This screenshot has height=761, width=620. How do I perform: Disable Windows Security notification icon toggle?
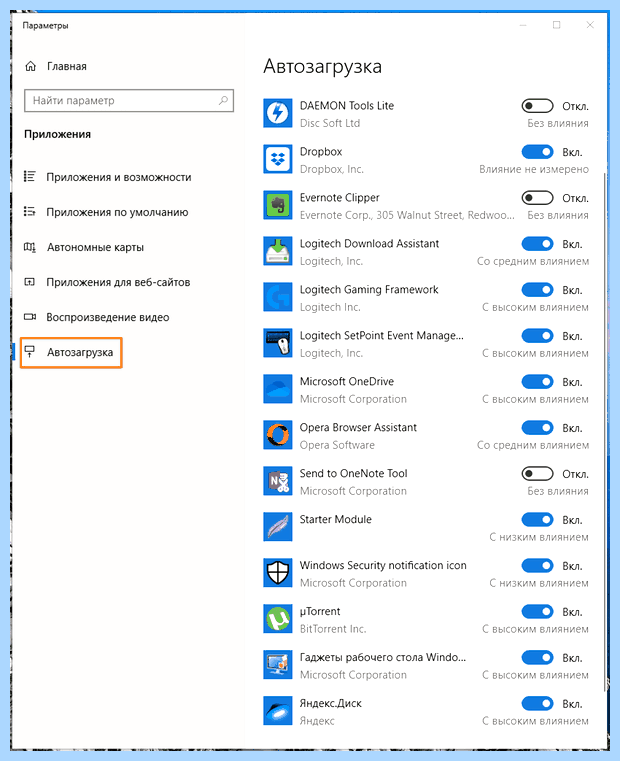coord(537,566)
